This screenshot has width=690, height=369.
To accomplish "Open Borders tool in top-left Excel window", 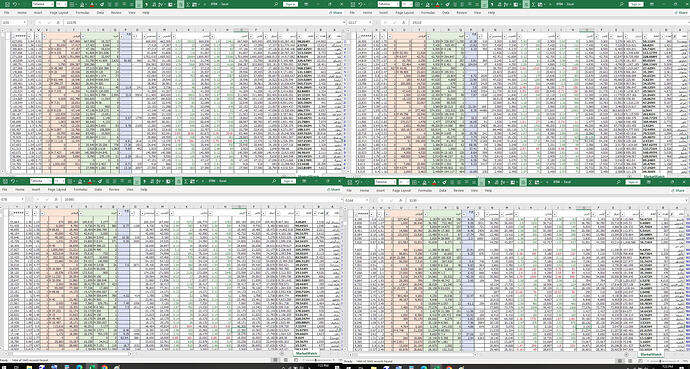I will pos(72,4).
